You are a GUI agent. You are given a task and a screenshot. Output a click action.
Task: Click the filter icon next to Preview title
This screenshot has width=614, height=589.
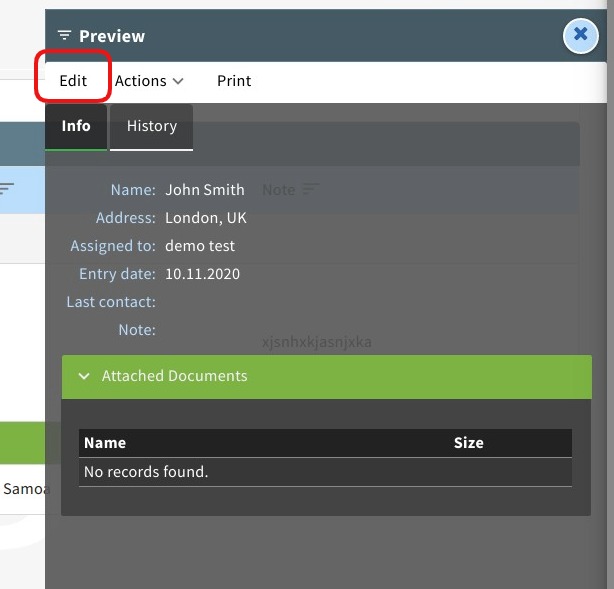[64, 36]
